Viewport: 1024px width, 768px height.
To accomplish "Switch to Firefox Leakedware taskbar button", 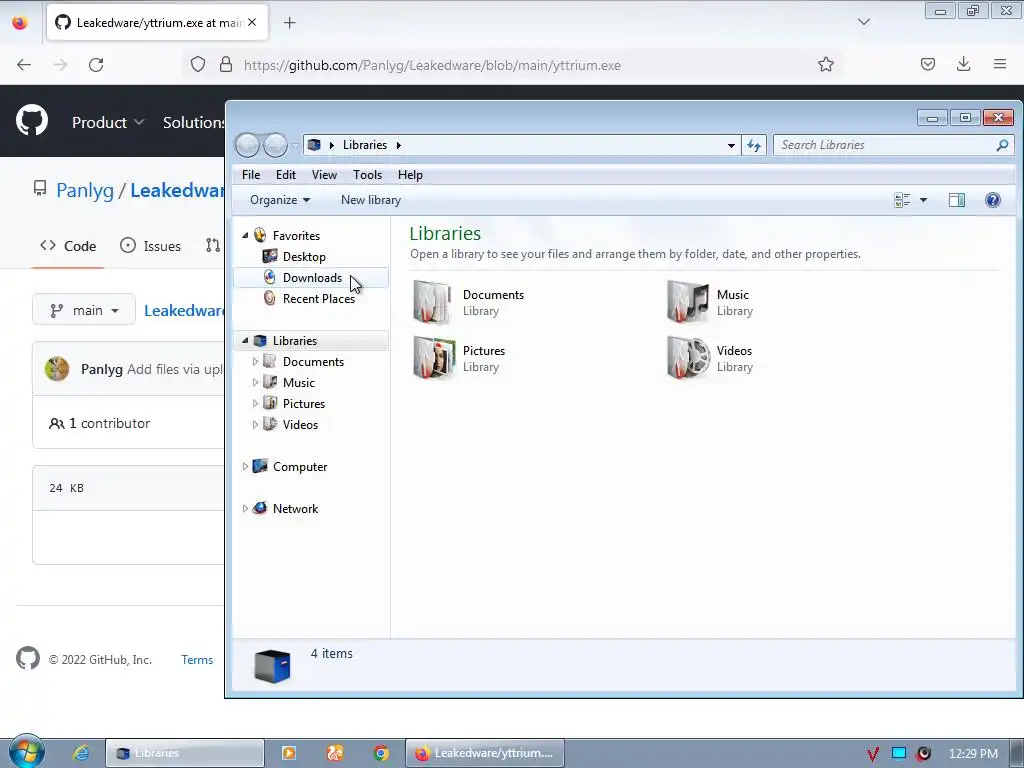I will pos(485,753).
